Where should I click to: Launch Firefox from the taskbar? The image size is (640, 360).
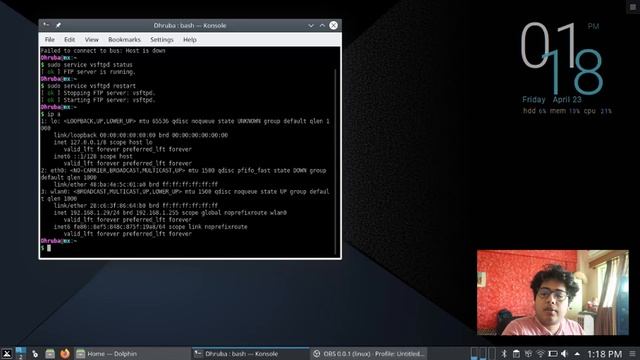pyautogui.click(x=64, y=353)
